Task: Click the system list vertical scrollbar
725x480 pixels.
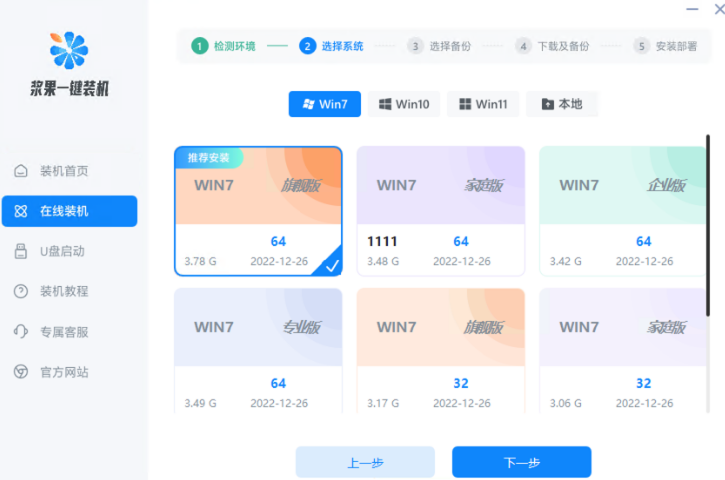Action: click(x=707, y=226)
